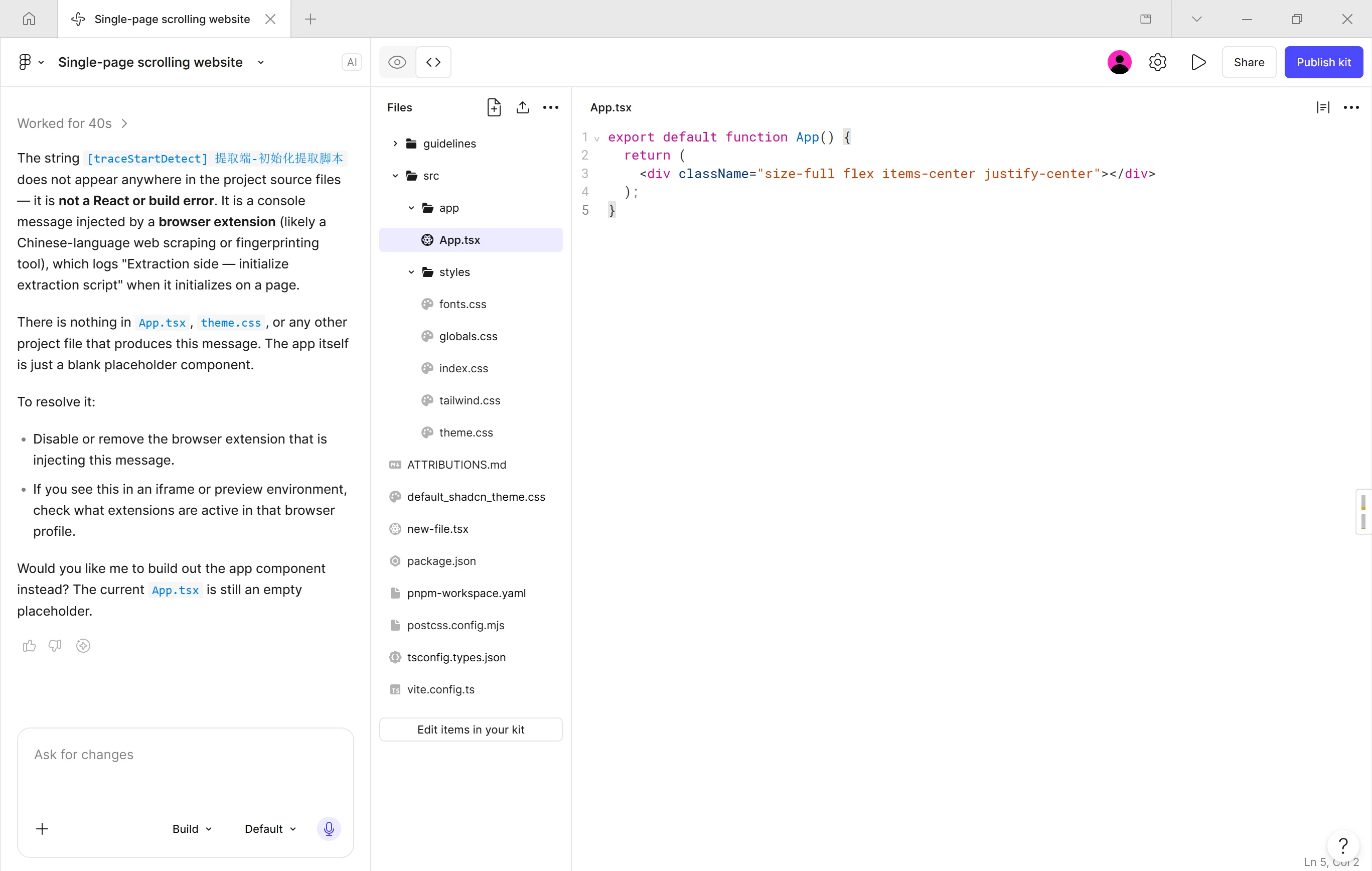Open tsconfig.types.json file
Image resolution: width=1372 pixels, height=871 pixels.
[471, 657]
